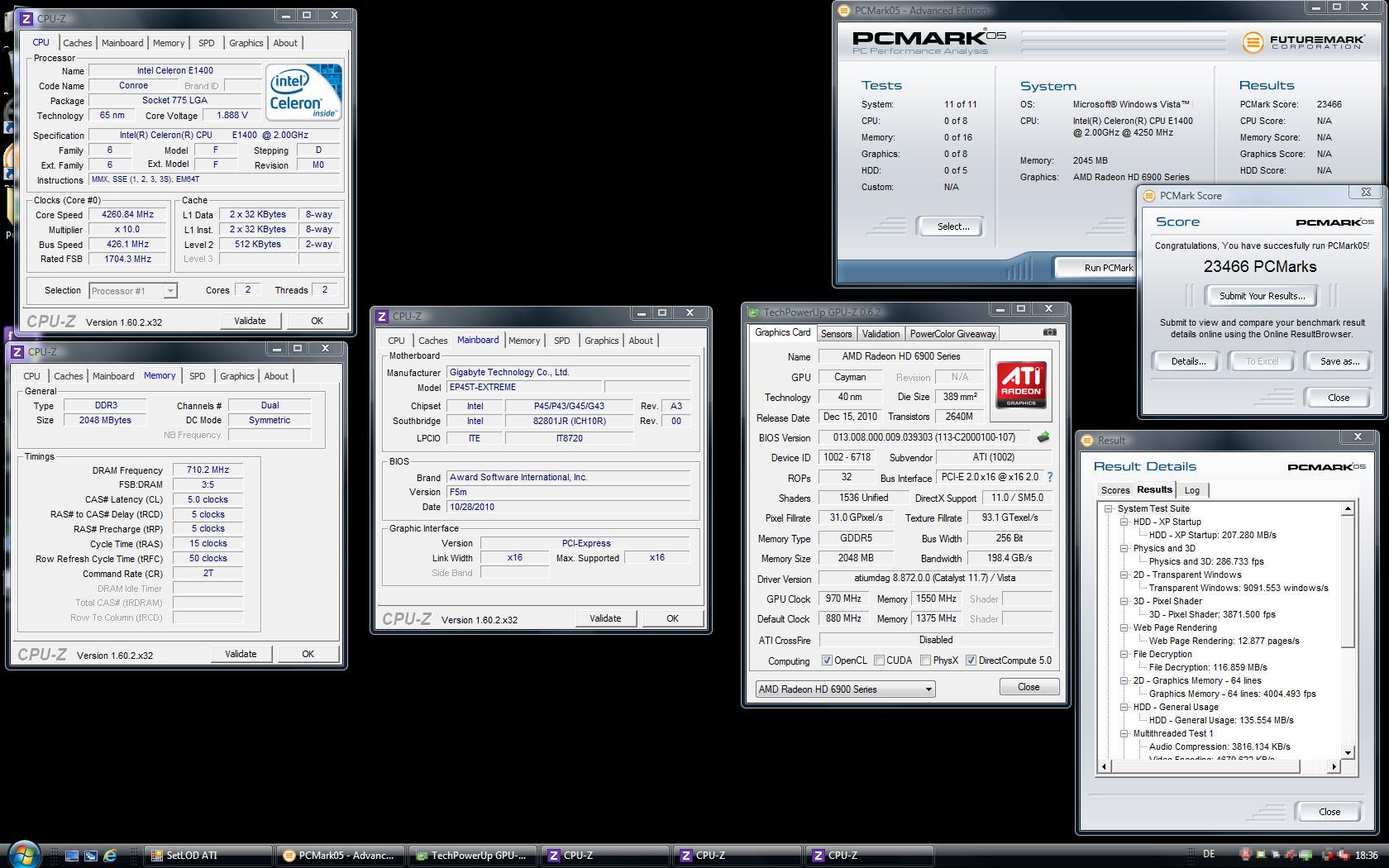Click the GPU-Z title bar icon

point(753,312)
